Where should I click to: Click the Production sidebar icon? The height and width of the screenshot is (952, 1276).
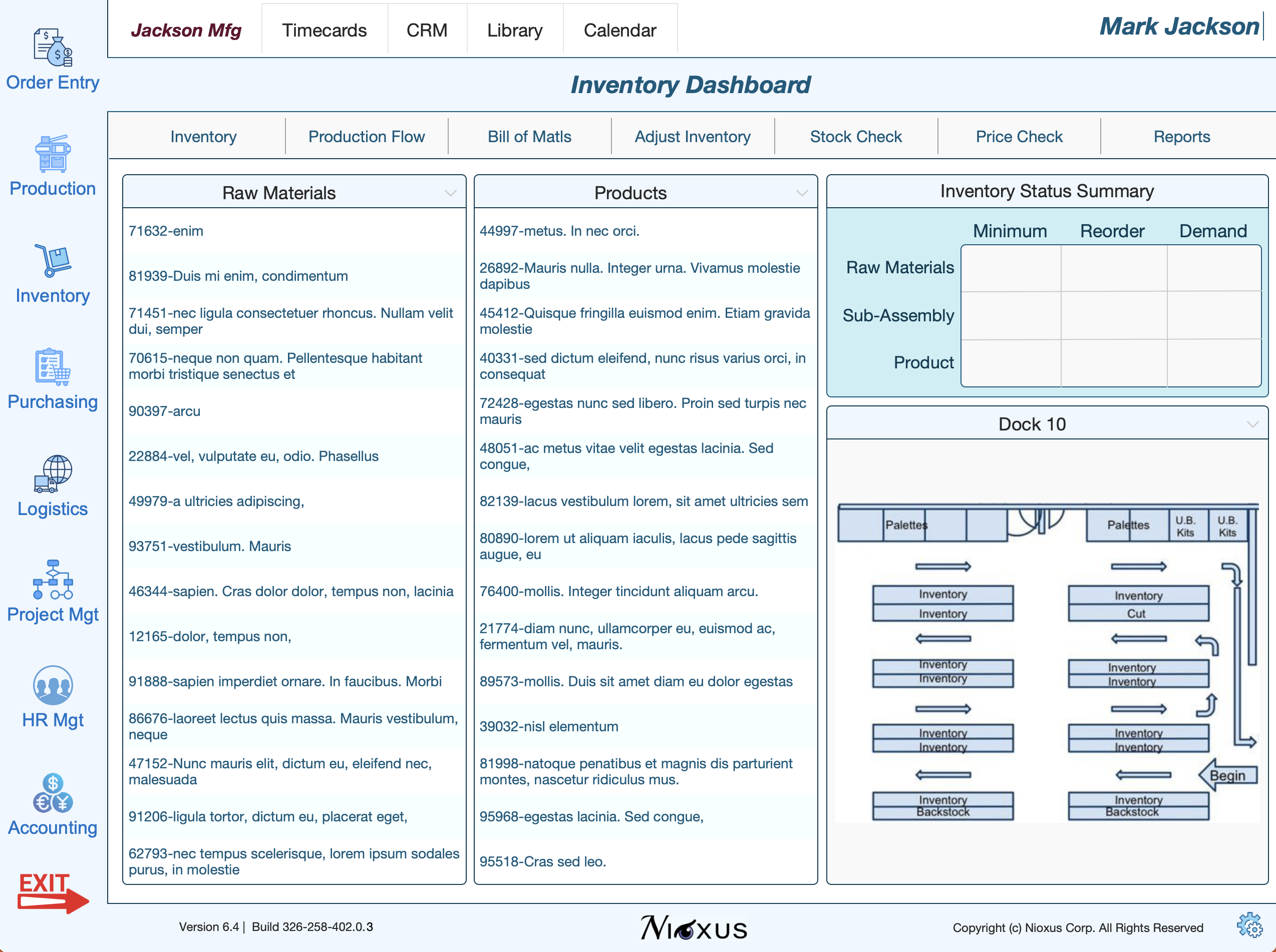pyautogui.click(x=53, y=154)
